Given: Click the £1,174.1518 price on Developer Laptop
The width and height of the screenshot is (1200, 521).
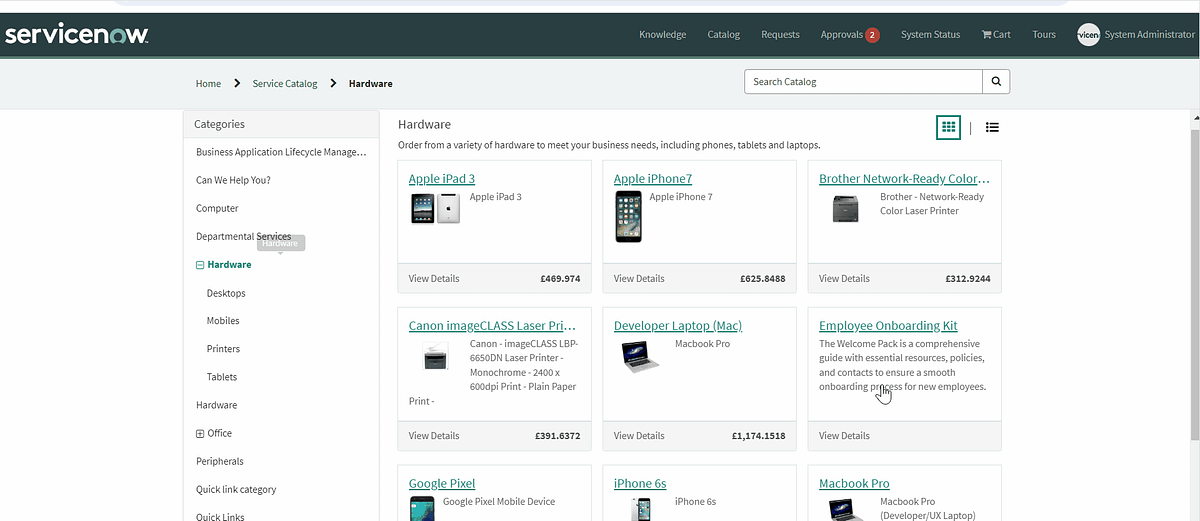Looking at the screenshot, I should [758, 436].
